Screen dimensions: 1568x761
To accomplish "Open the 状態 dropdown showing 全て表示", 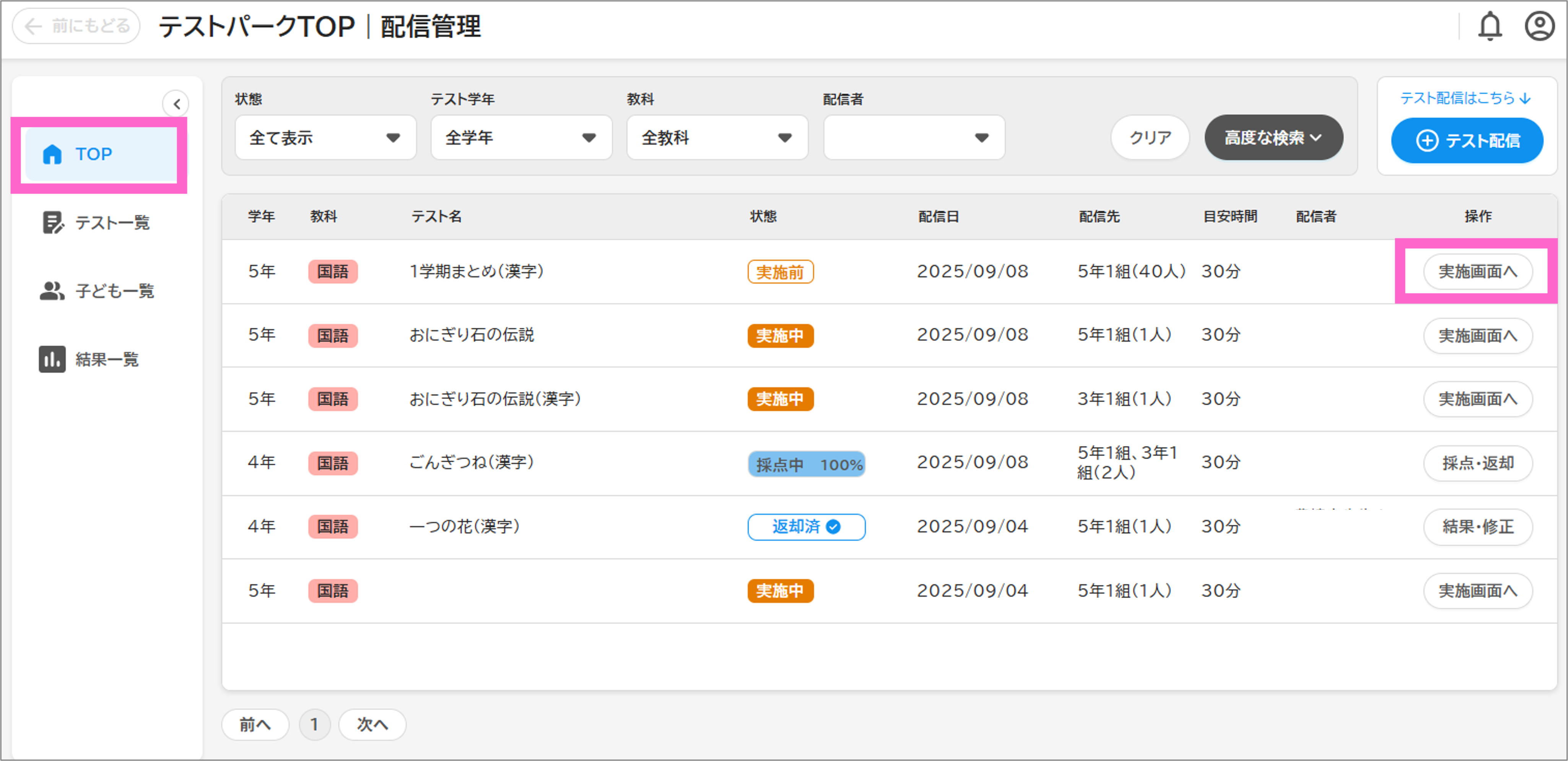I will pos(325,138).
